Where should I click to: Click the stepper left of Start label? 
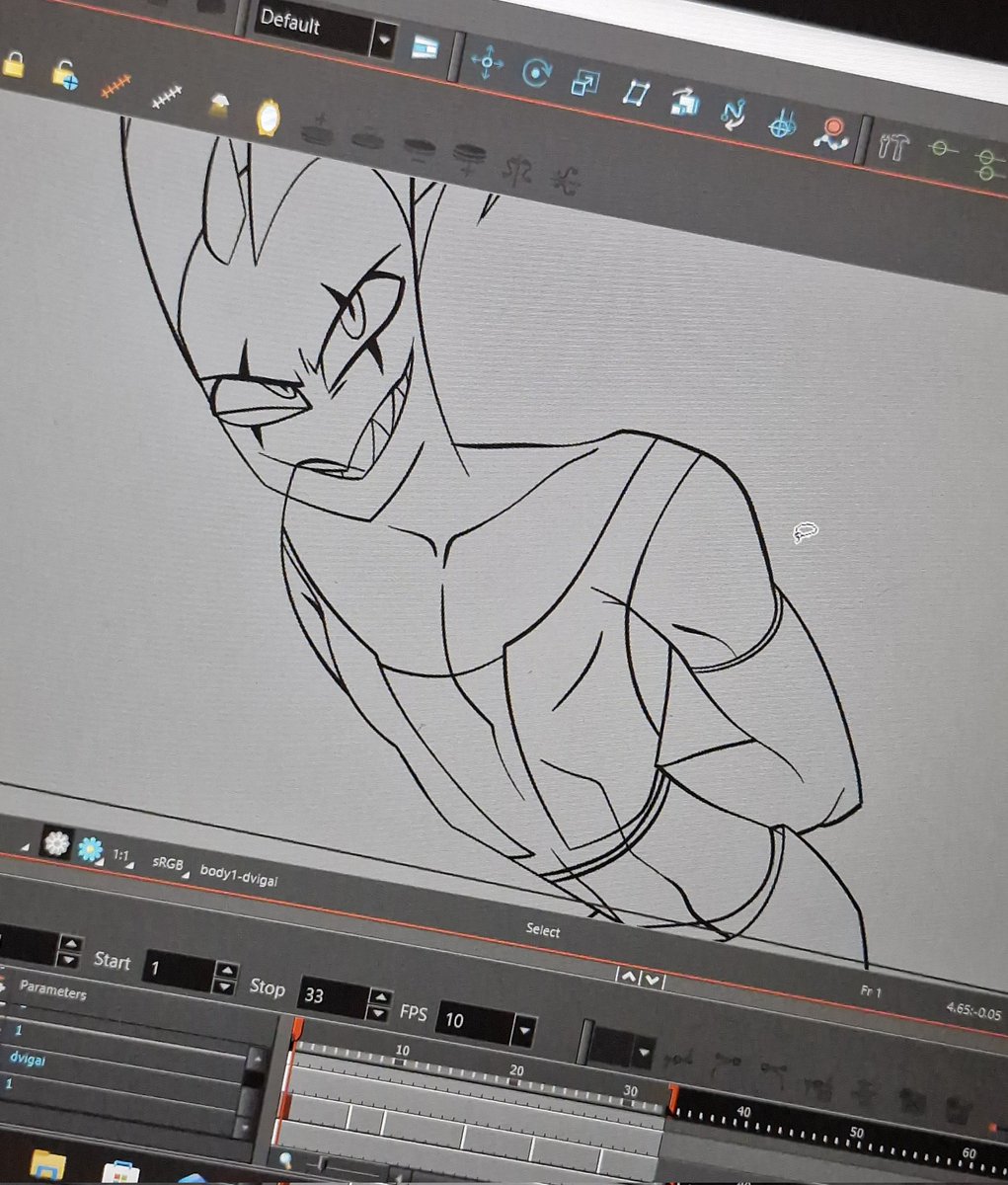(x=68, y=951)
